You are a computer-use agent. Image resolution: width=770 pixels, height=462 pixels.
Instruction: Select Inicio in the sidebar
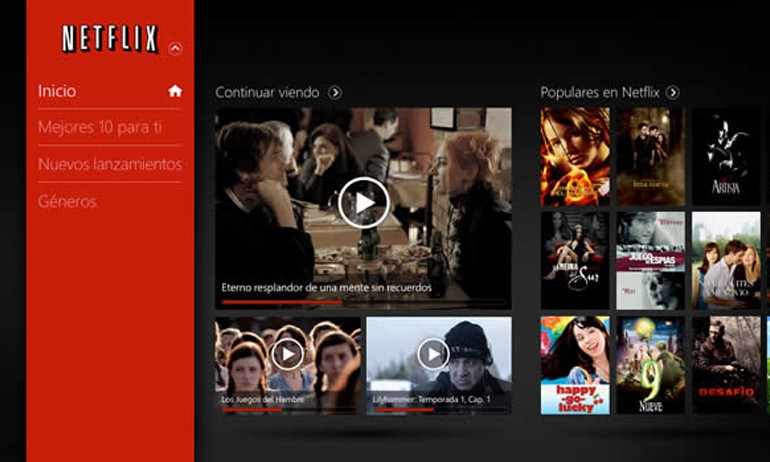click(57, 91)
